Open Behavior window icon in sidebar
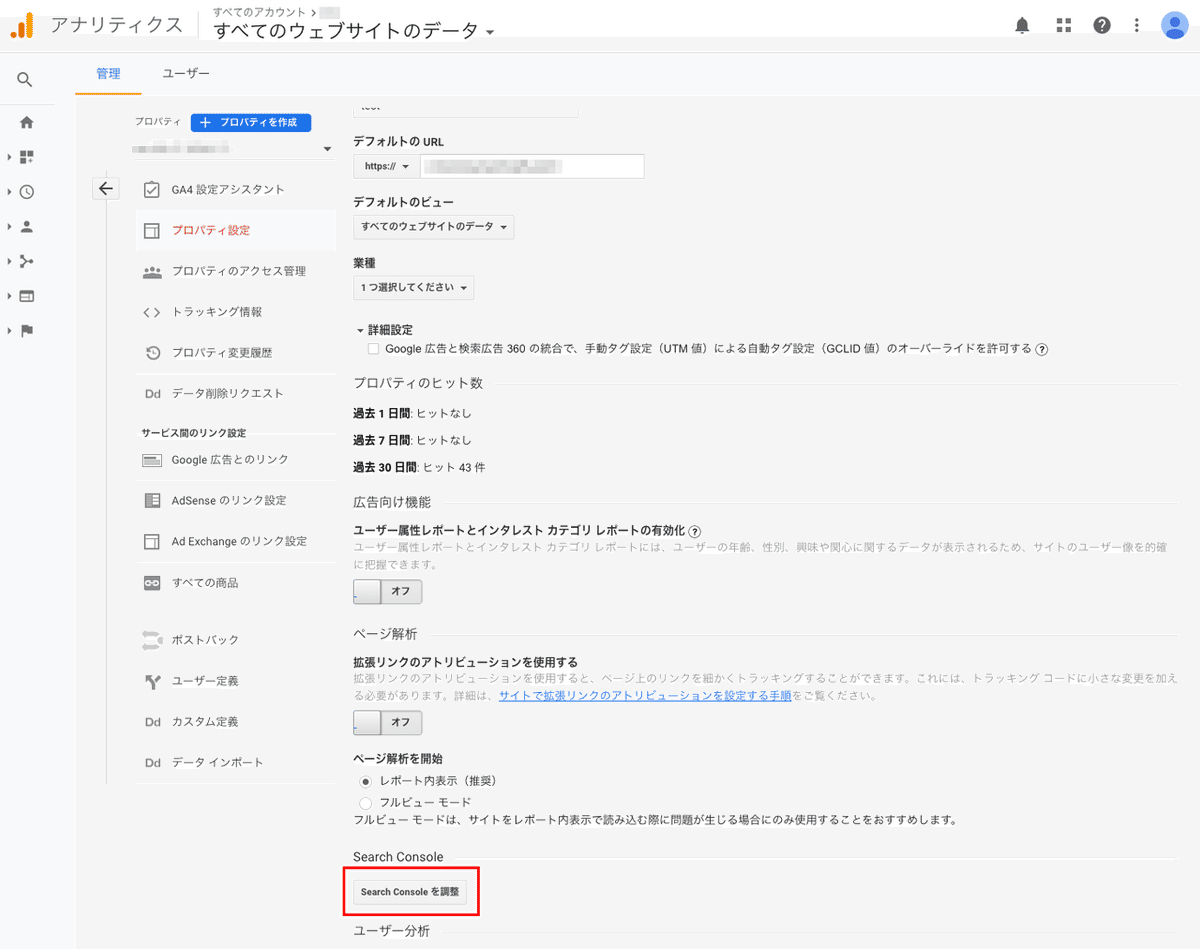The height and width of the screenshot is (949, 1200). click(27, 296)
